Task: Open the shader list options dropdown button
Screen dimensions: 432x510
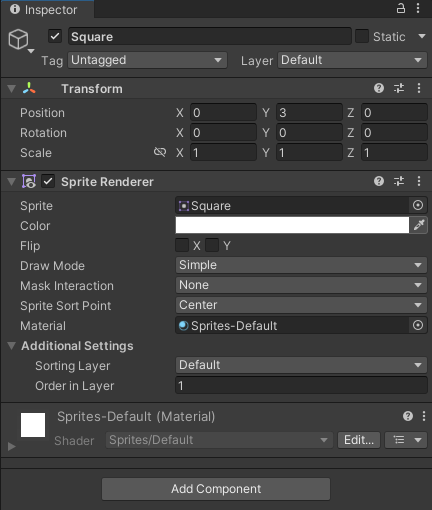Action: click(x=406, y=440)
